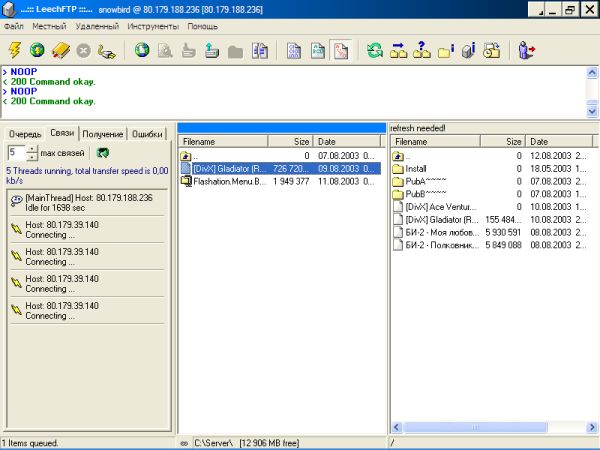Open the remote Install folder
This screenshot has height=450, width=600.
pyautogui.click(x=416, y=169)
